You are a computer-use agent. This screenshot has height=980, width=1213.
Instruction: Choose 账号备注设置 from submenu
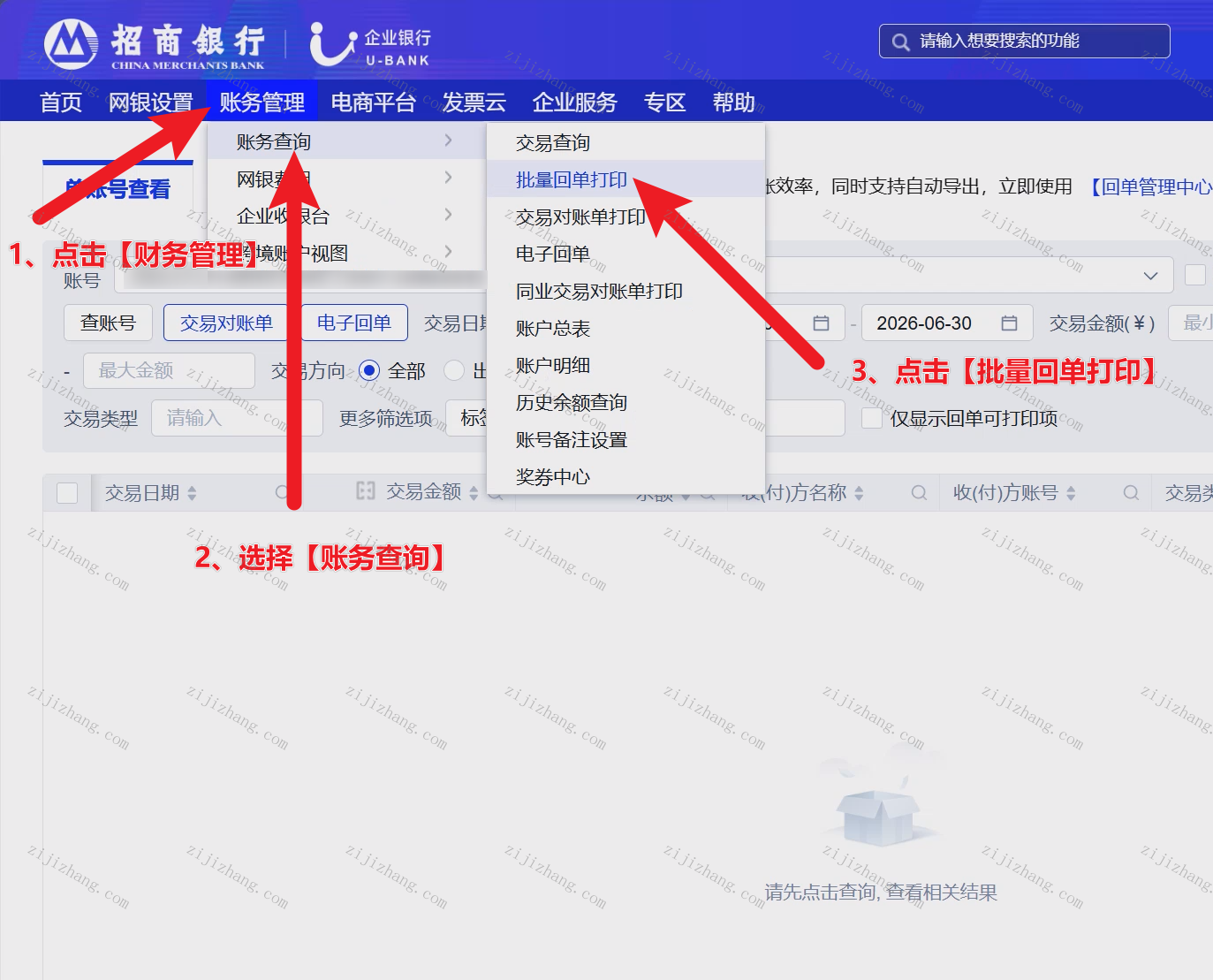625,439
